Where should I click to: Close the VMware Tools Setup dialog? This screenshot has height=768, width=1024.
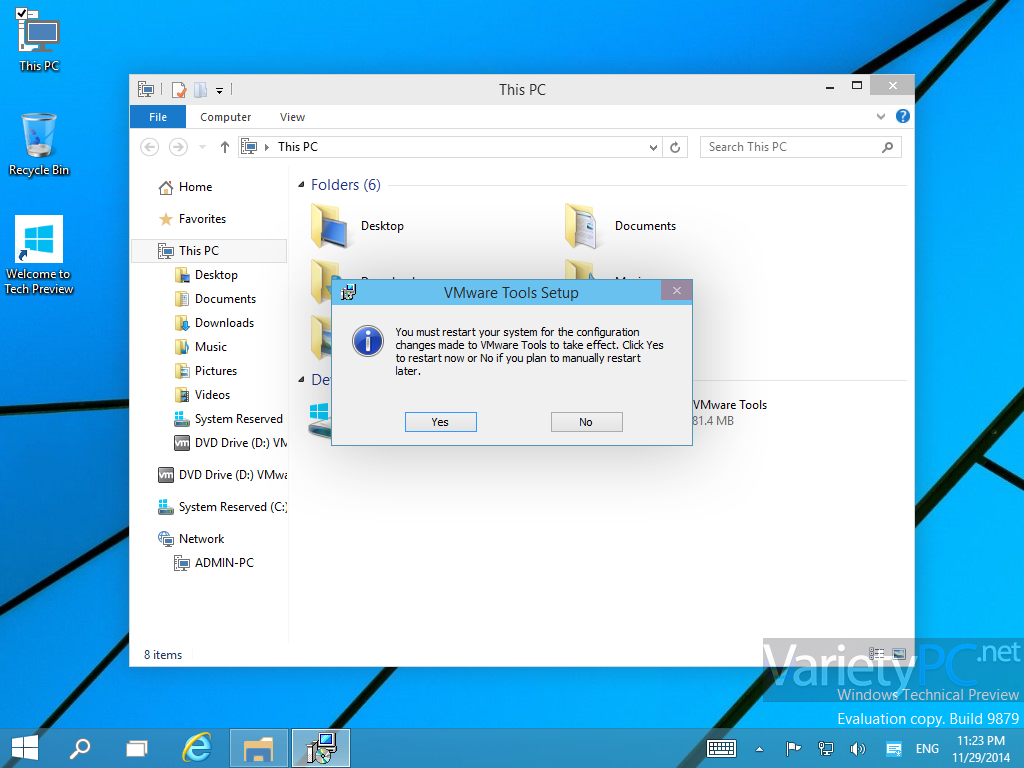pos(677,291)
